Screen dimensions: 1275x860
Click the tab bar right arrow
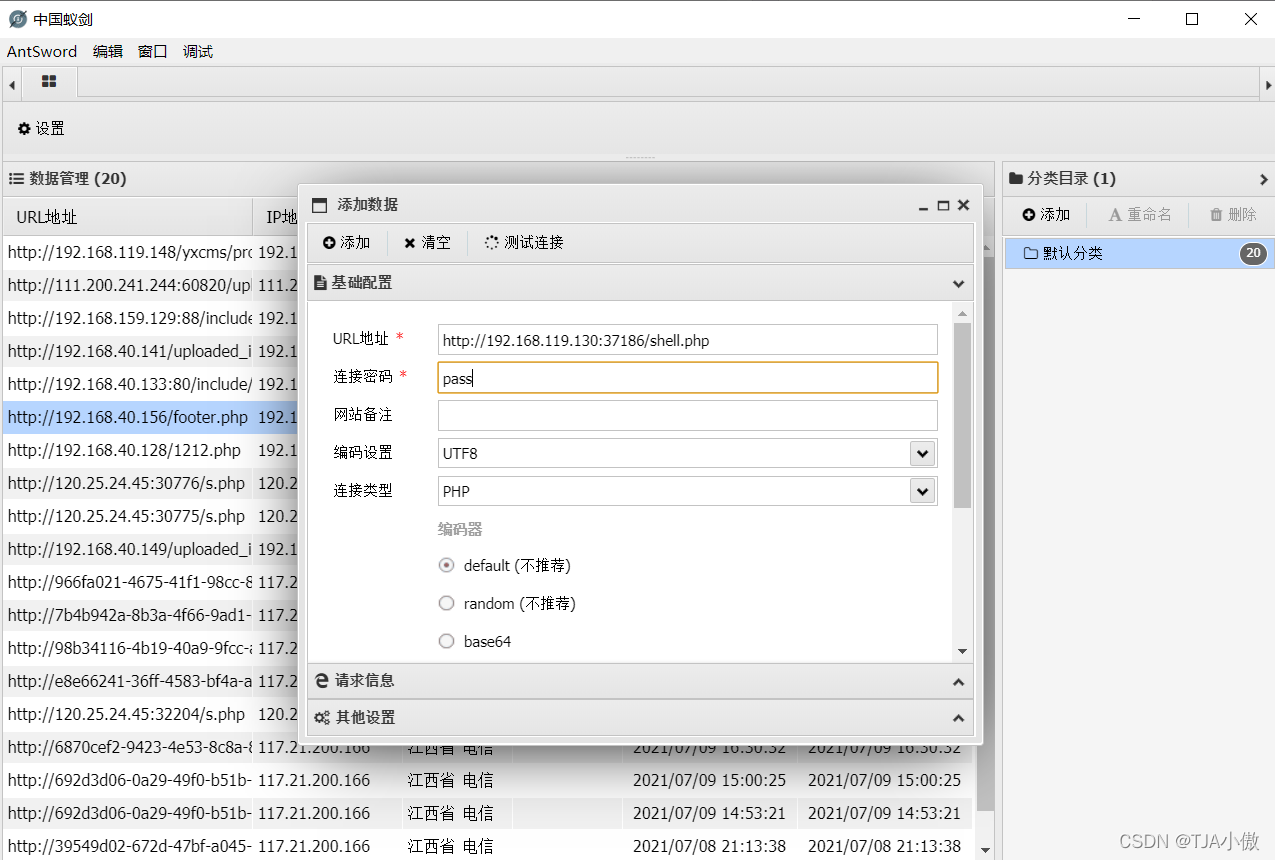click(1267, 83)
